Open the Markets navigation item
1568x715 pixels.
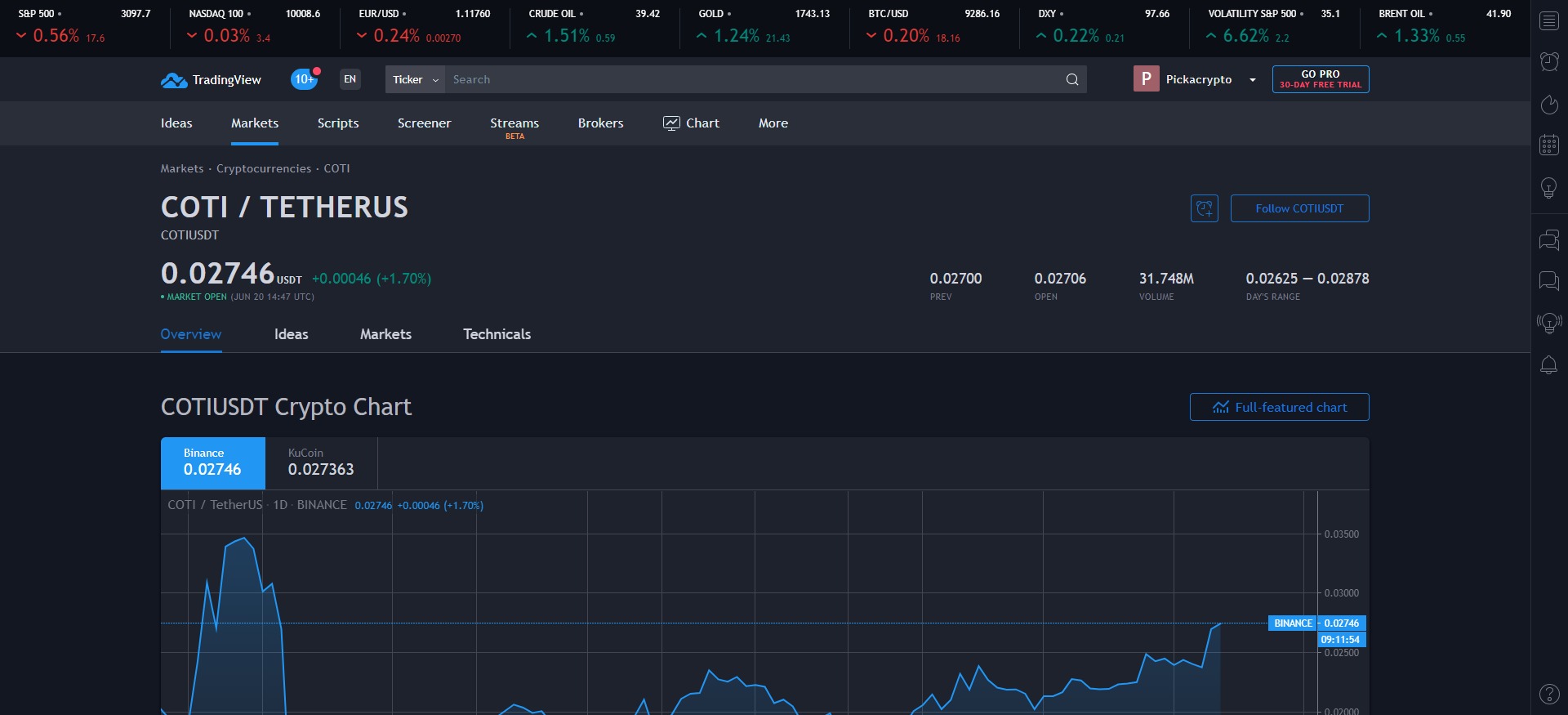tap(255, 123)
